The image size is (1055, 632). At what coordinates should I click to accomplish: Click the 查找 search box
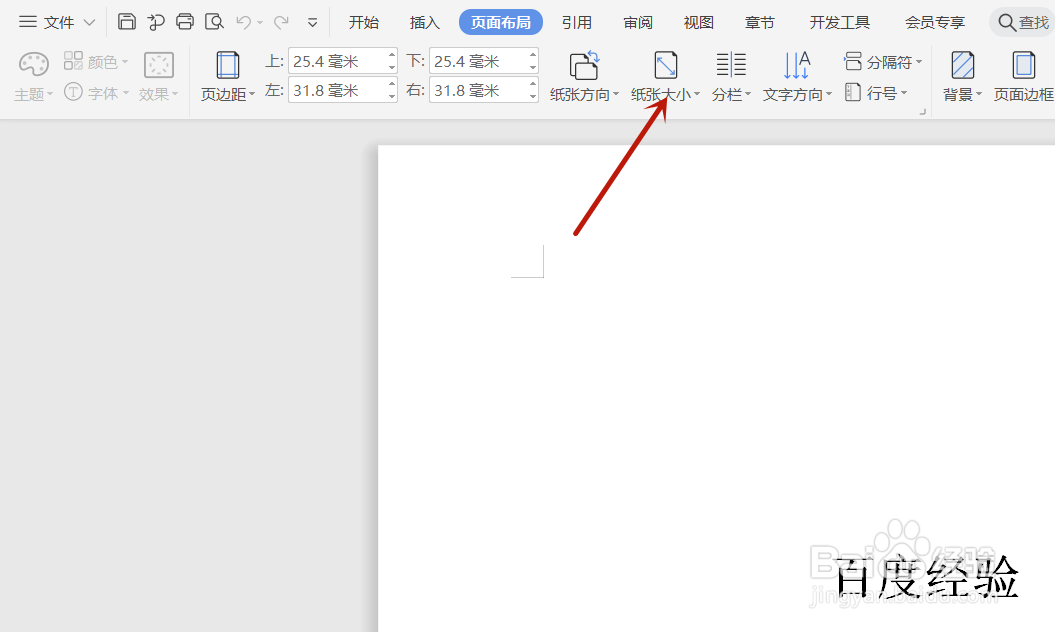point(1023,22)
